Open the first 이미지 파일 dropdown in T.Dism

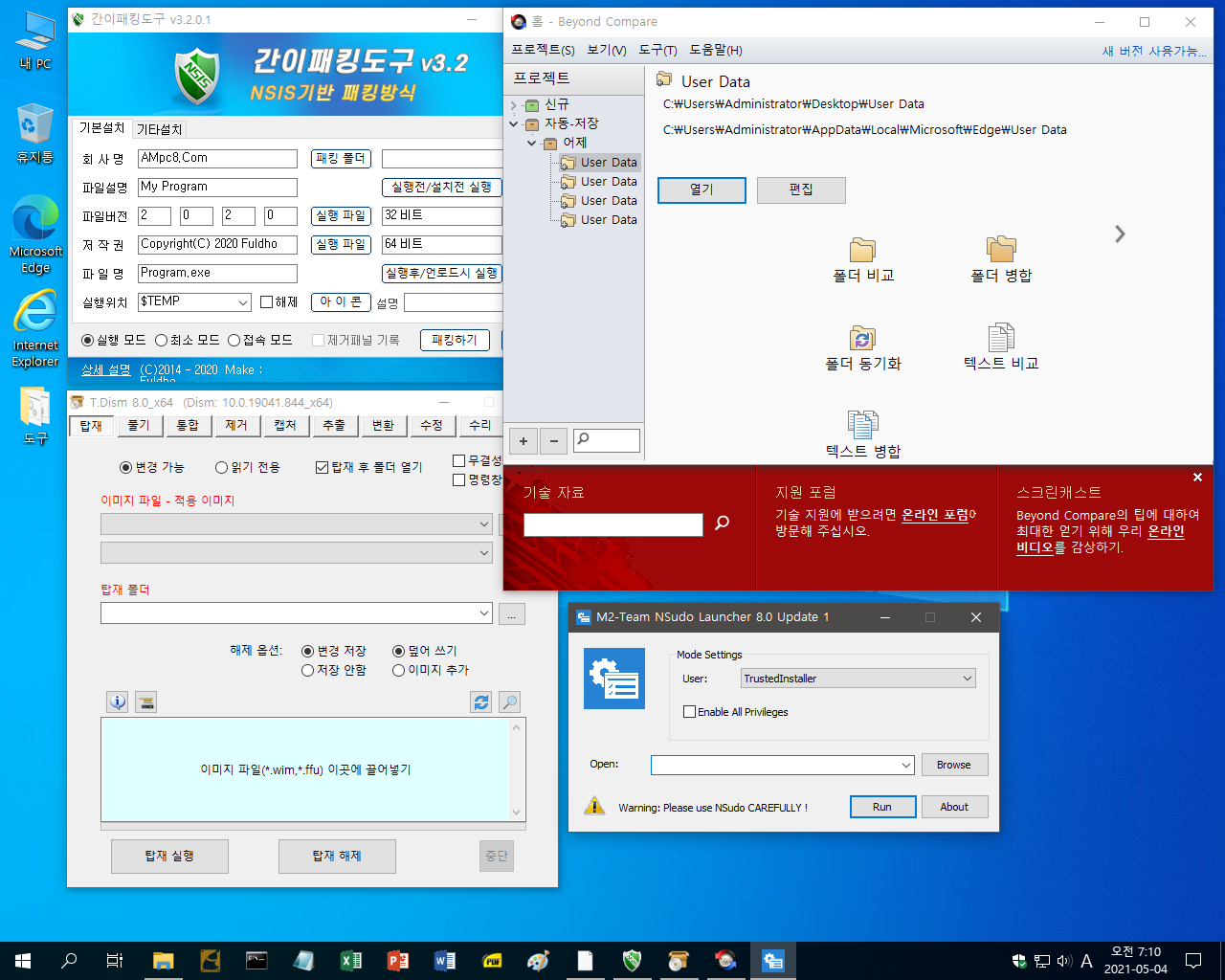coord(484,524)
